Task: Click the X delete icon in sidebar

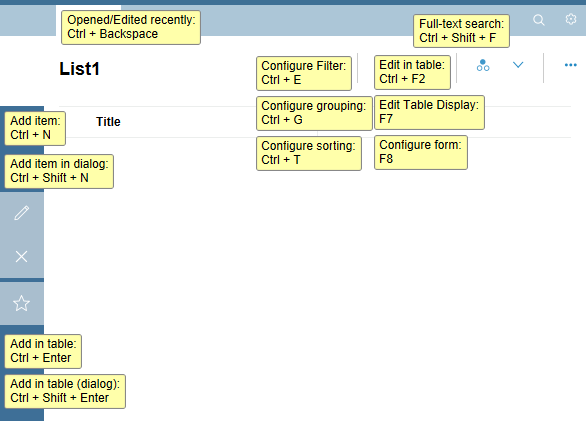Action: [x=21, y=256]
